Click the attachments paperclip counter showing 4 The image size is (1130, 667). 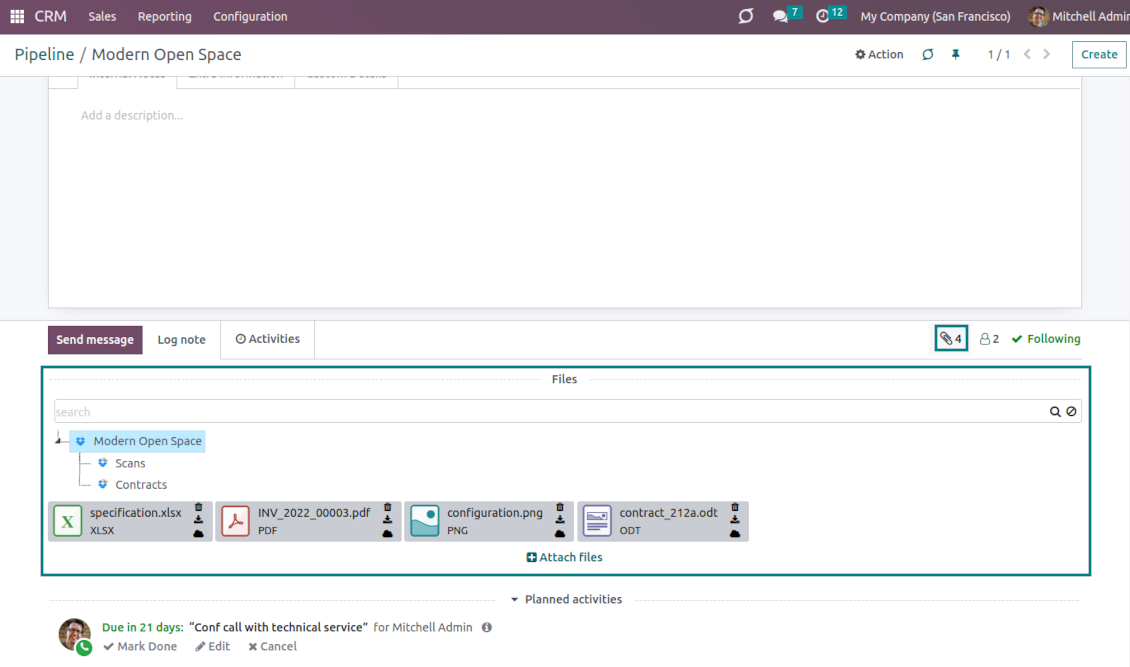[951, 339]
